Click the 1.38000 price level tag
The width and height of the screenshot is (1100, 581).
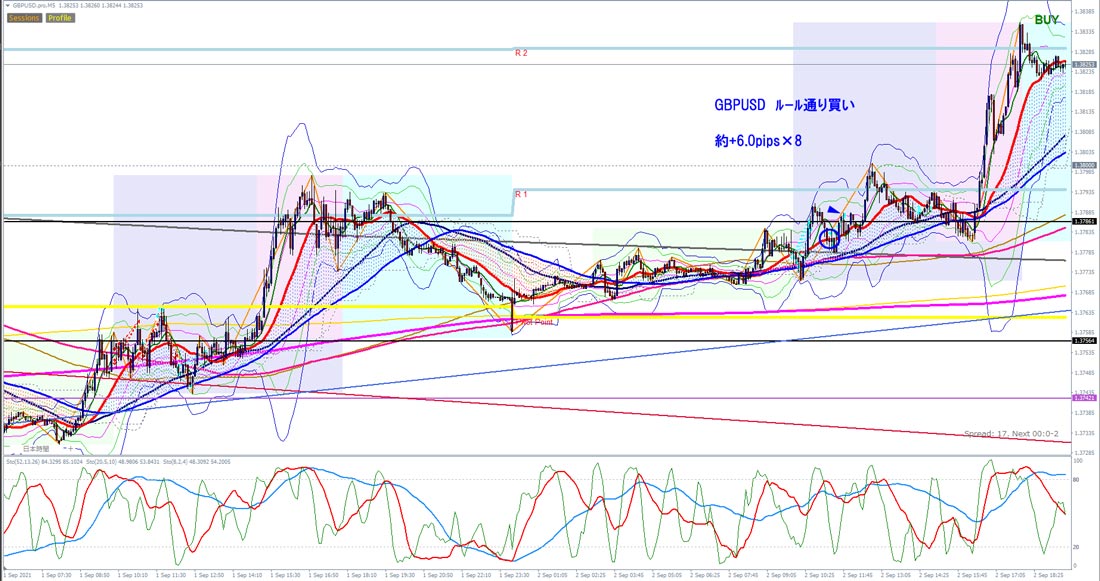pos(1085,166)
